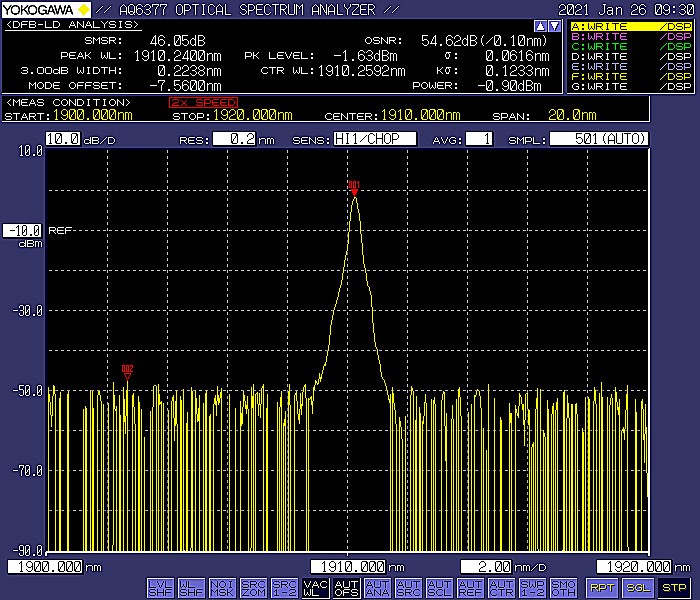
Task: Toggle the LVL SHF level shift indicator
Action: click(160, 587)
